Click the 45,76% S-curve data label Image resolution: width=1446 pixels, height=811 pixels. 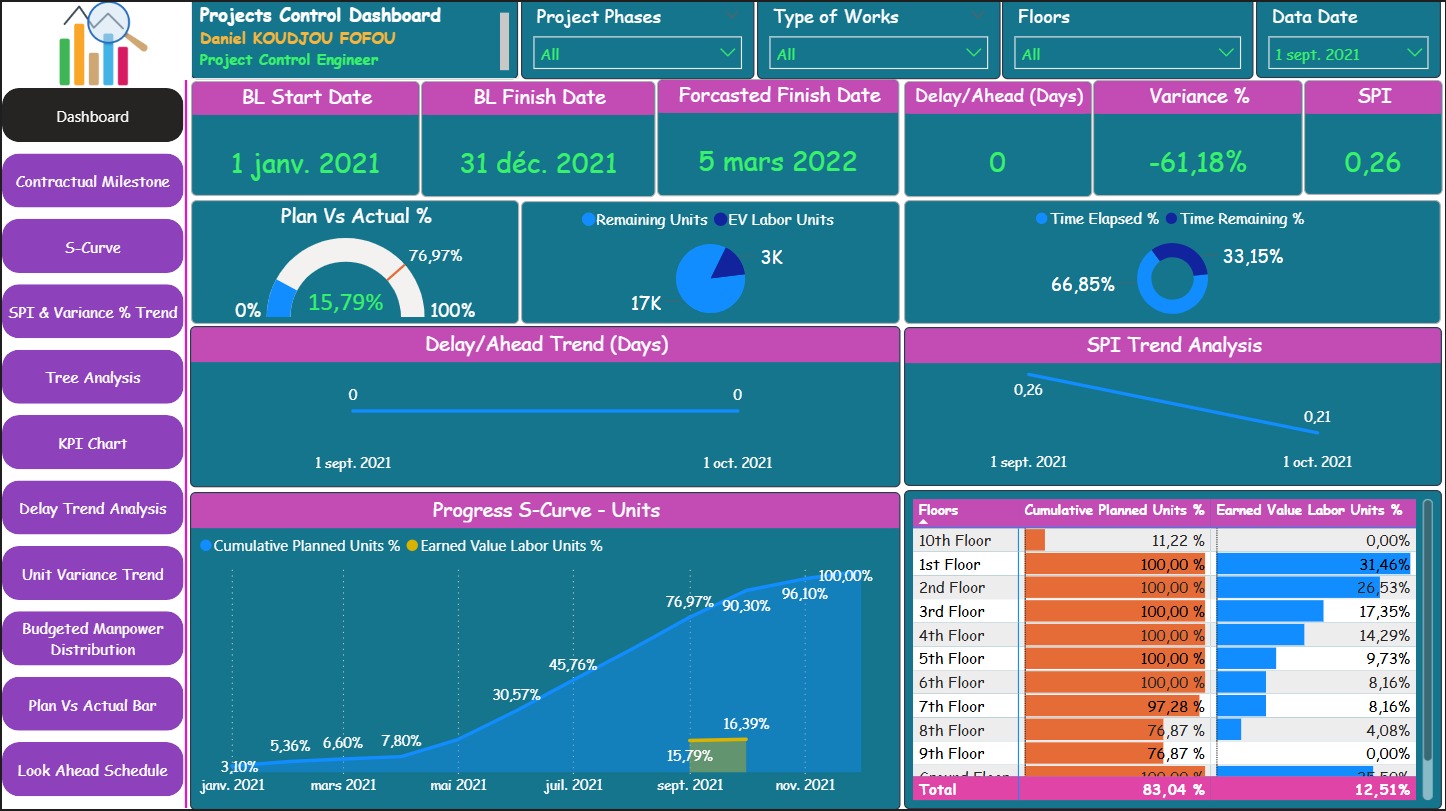[x=573, y=664]
